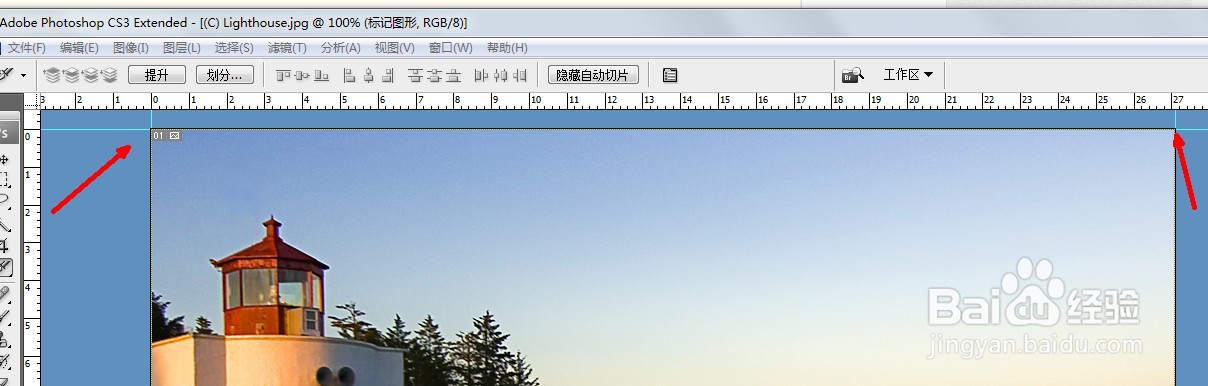Align slices by right edges
Screen dimensions: 1208x386
(x=388, y=75)
